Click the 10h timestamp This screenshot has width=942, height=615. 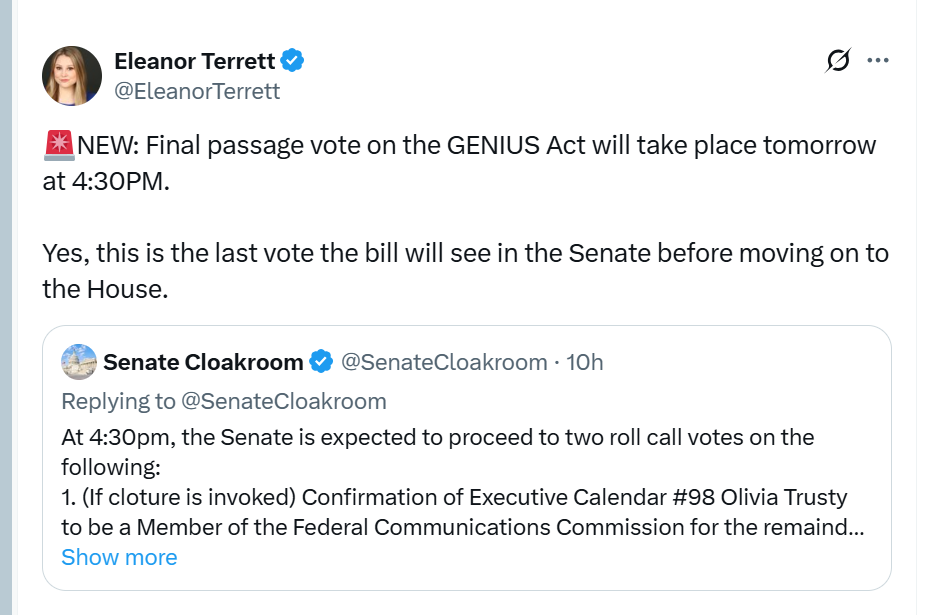(x=585, y=362)
